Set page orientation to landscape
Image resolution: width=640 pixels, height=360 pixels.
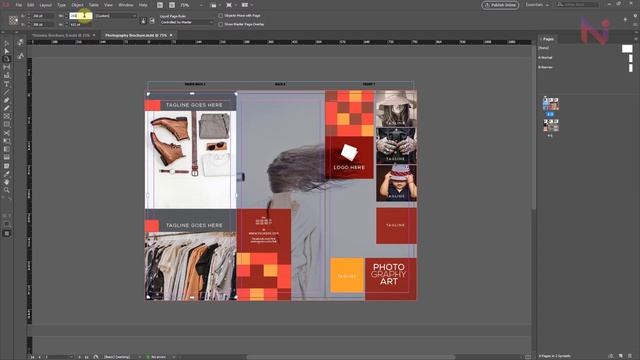(152, 20)
